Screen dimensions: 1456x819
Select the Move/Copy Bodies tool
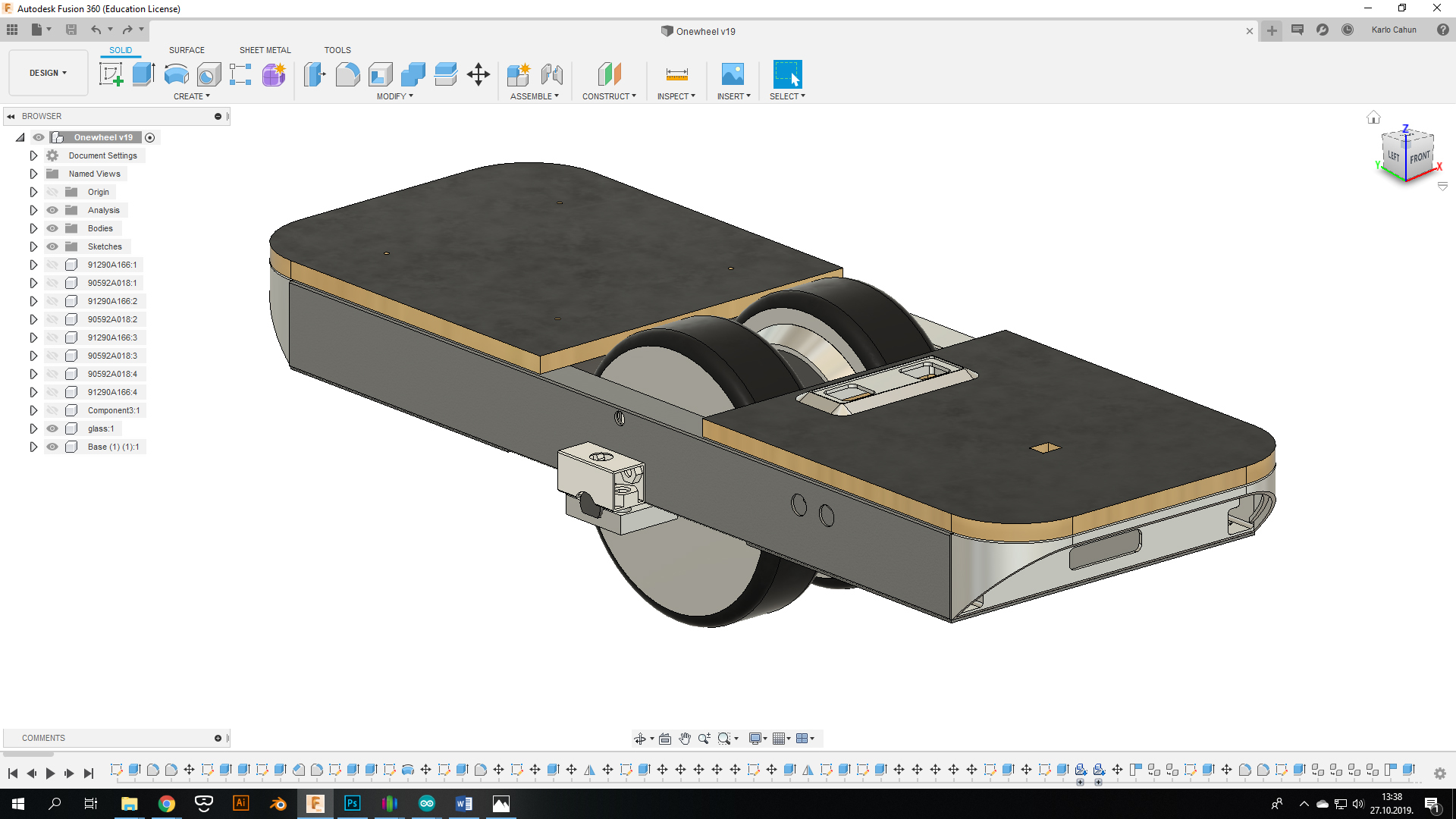pyautogui.click(x=477, y=74)
